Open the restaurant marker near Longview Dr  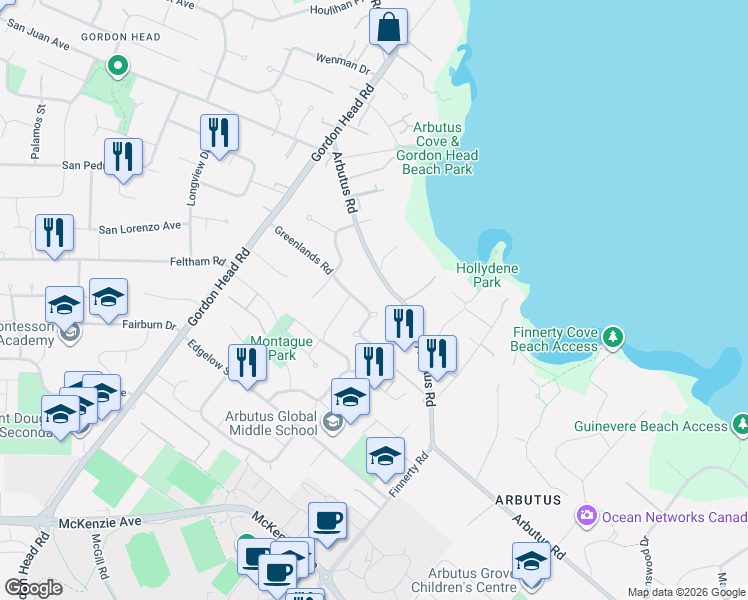219,135
